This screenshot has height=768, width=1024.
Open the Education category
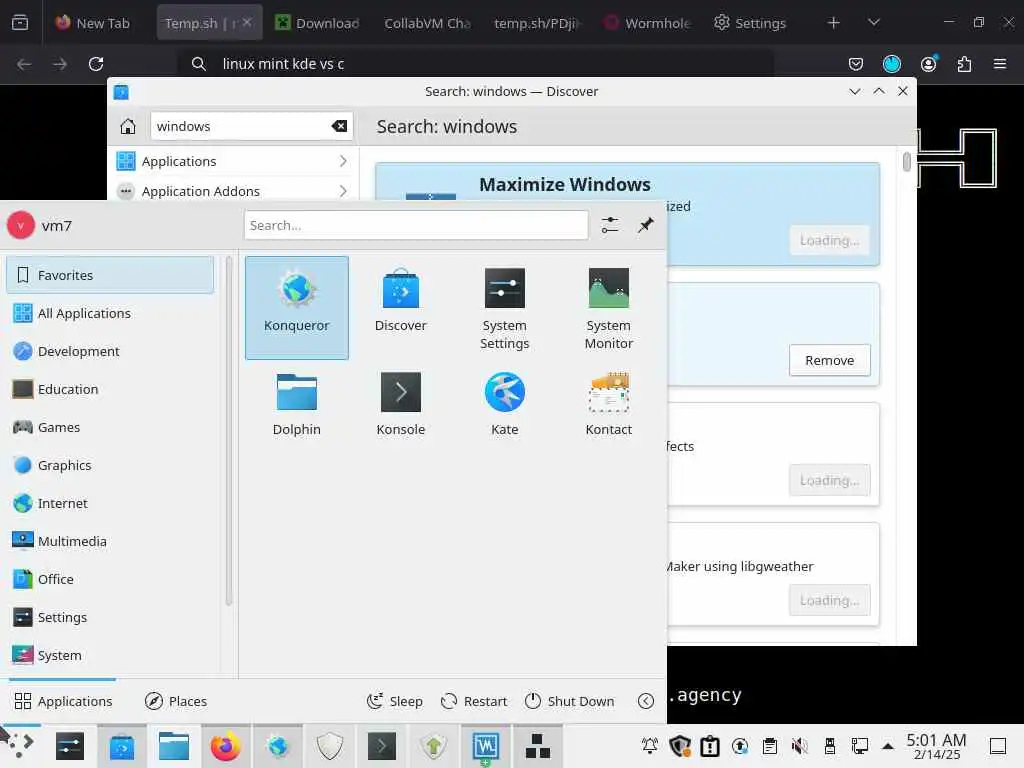[x=110, y=389]
